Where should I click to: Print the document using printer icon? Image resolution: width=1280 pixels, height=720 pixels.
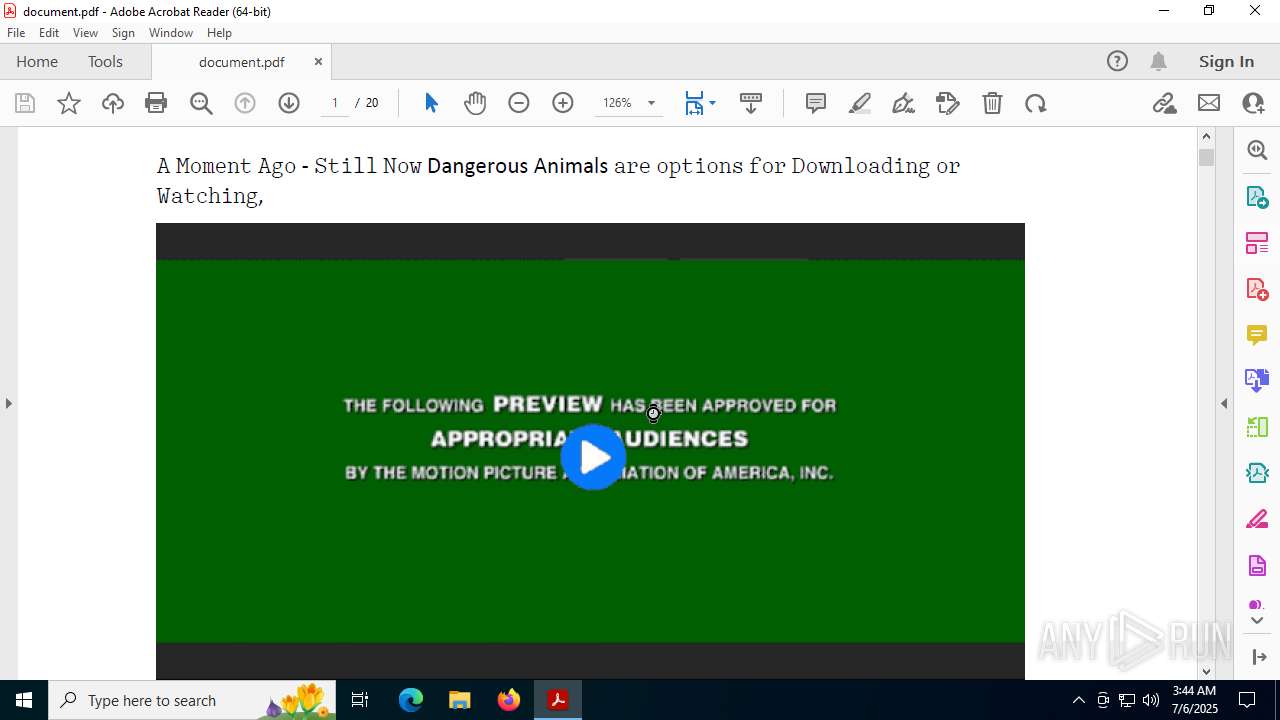pyautogui.click(x=156, y=103)
